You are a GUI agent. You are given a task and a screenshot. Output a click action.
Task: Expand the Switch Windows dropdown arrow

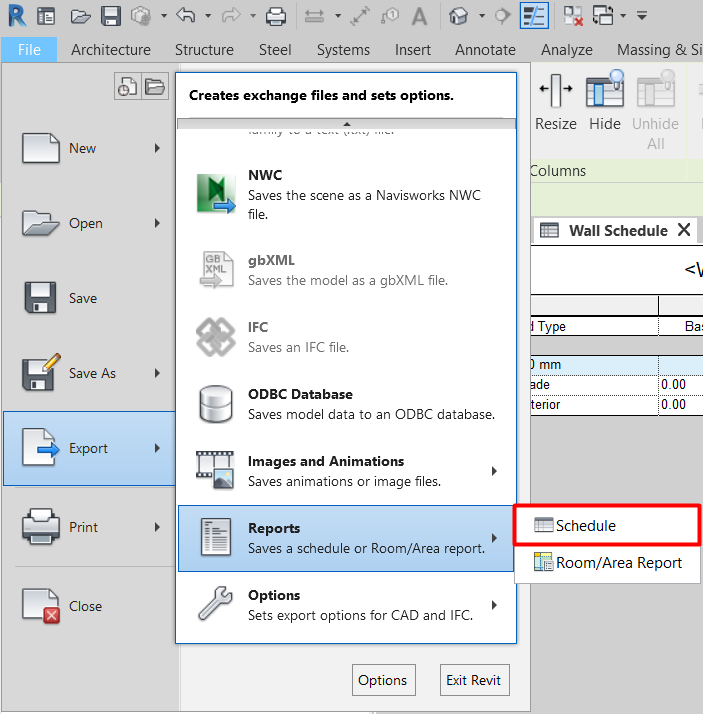click(x=623, y=16)
